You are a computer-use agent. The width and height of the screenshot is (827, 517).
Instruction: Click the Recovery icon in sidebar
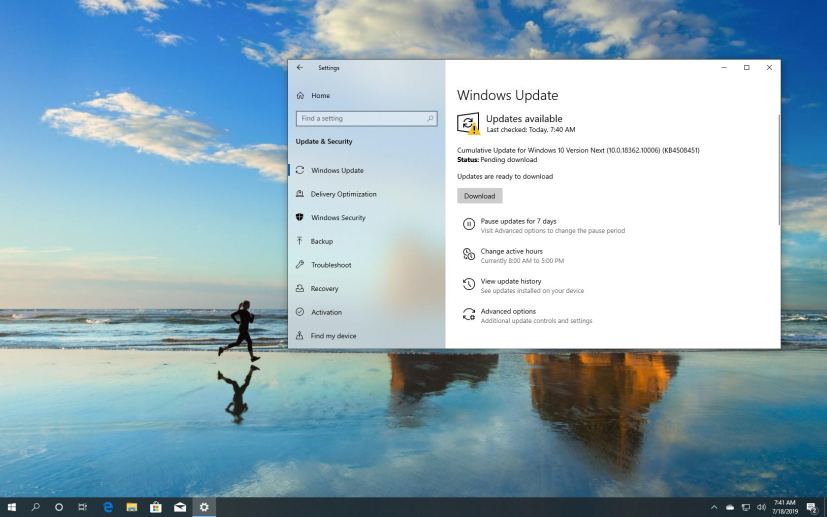click(300, 288)
